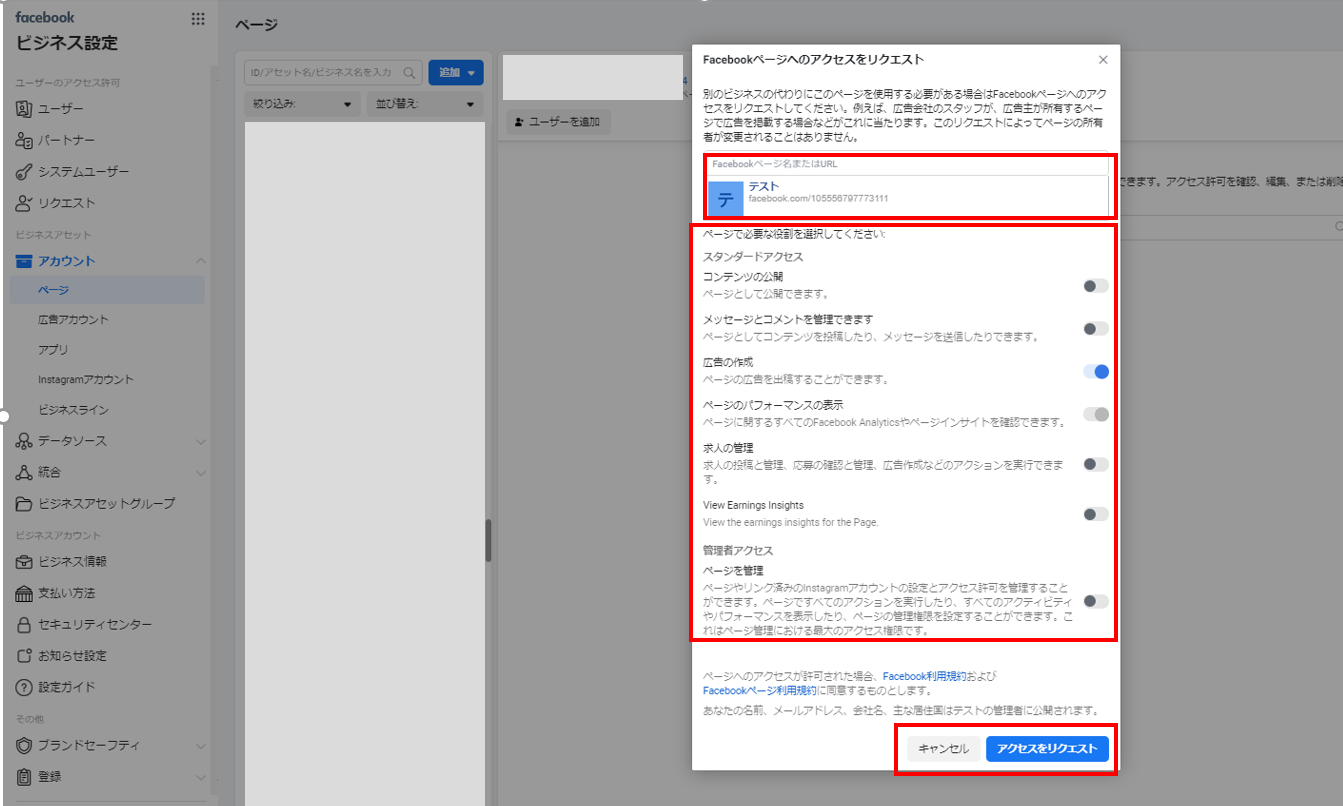Toggle コンテンツの公開 switch
Screen dimensions: 1343x806
[1096, 286]
